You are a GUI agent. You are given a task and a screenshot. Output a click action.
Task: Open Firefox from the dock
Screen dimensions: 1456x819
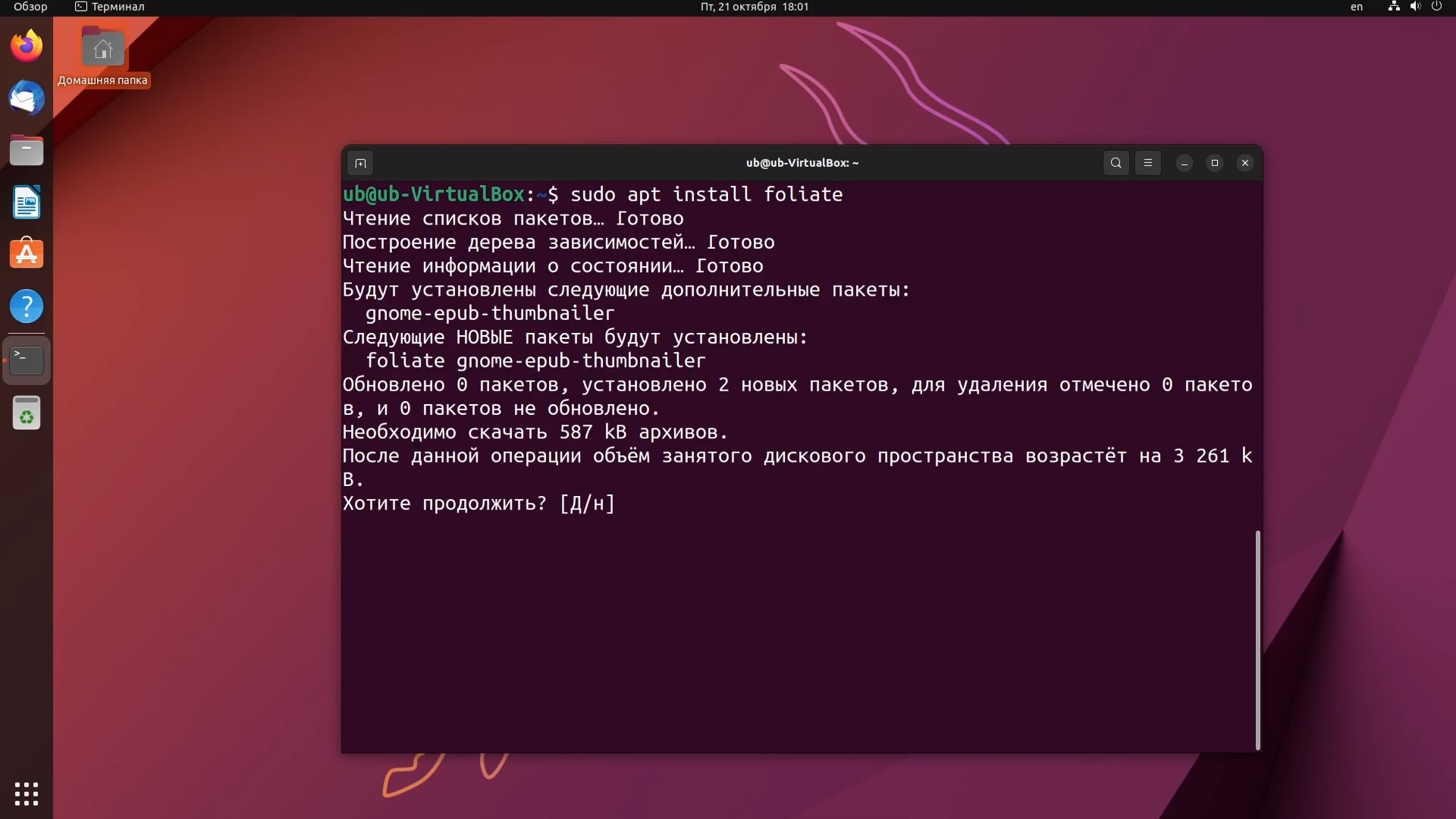[27, 46]
